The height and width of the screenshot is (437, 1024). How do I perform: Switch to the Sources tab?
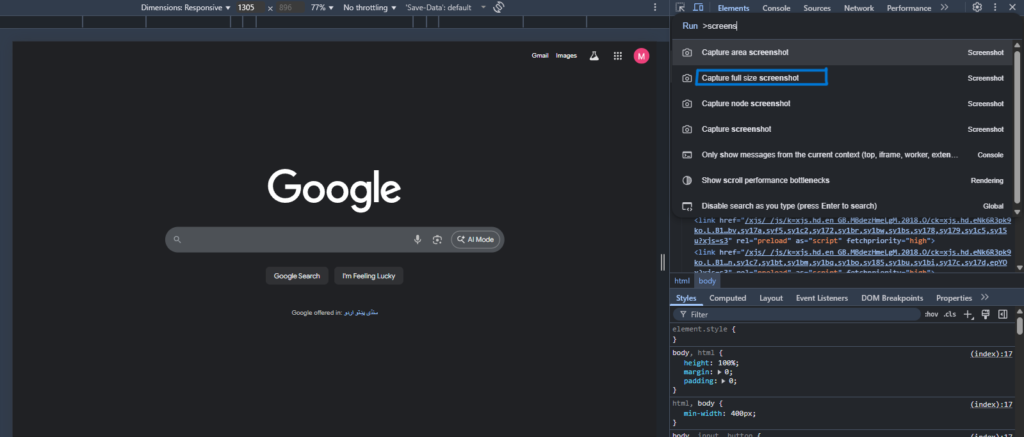pos(816,8)
